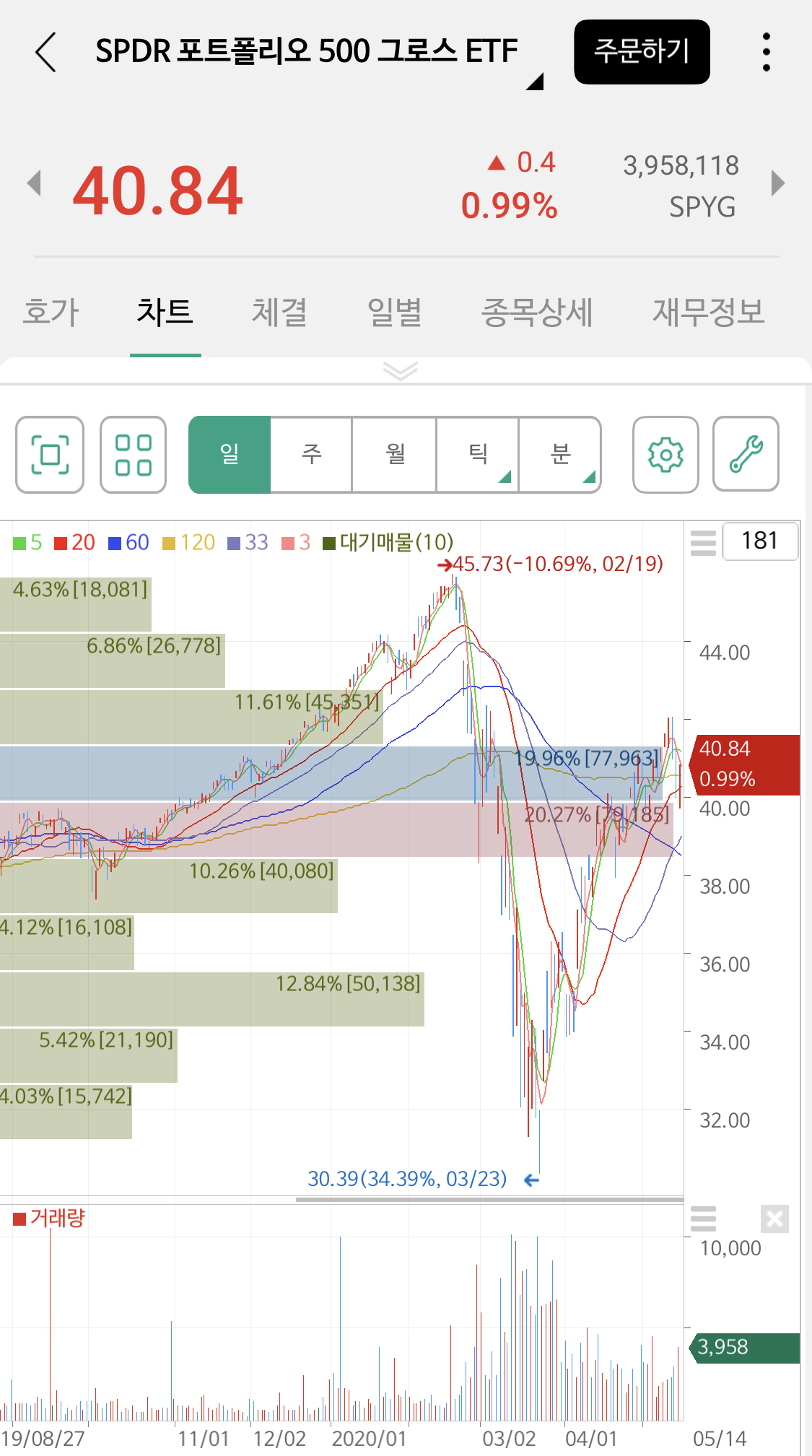The width and height of the screenshot is (812, 1456).
Task: Go to the 종목상세 tab
Action: [537, 313]
